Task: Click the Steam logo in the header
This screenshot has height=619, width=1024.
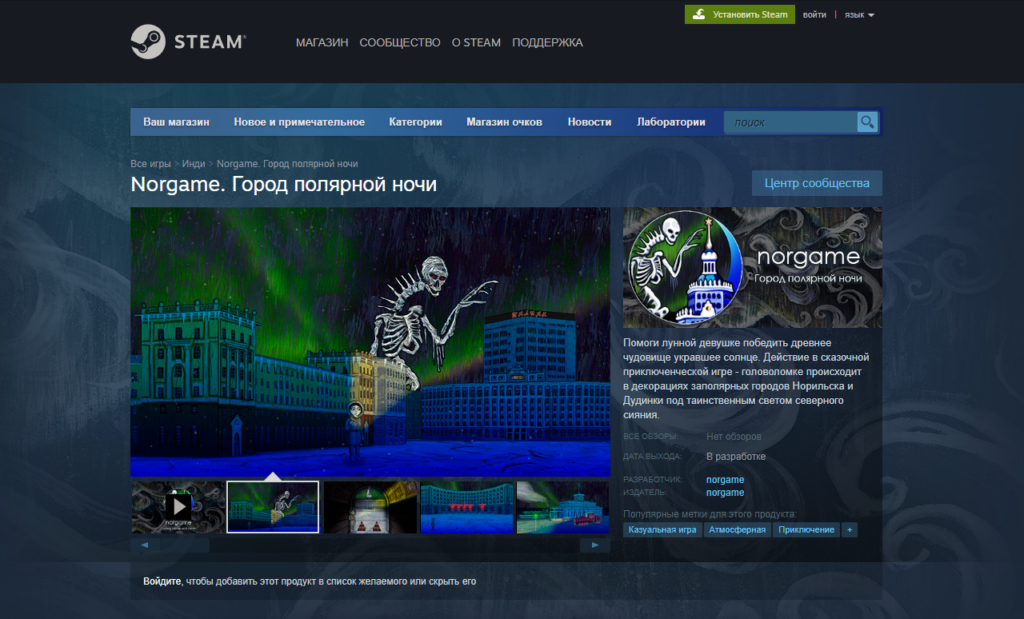Action: tap(188, 42)
